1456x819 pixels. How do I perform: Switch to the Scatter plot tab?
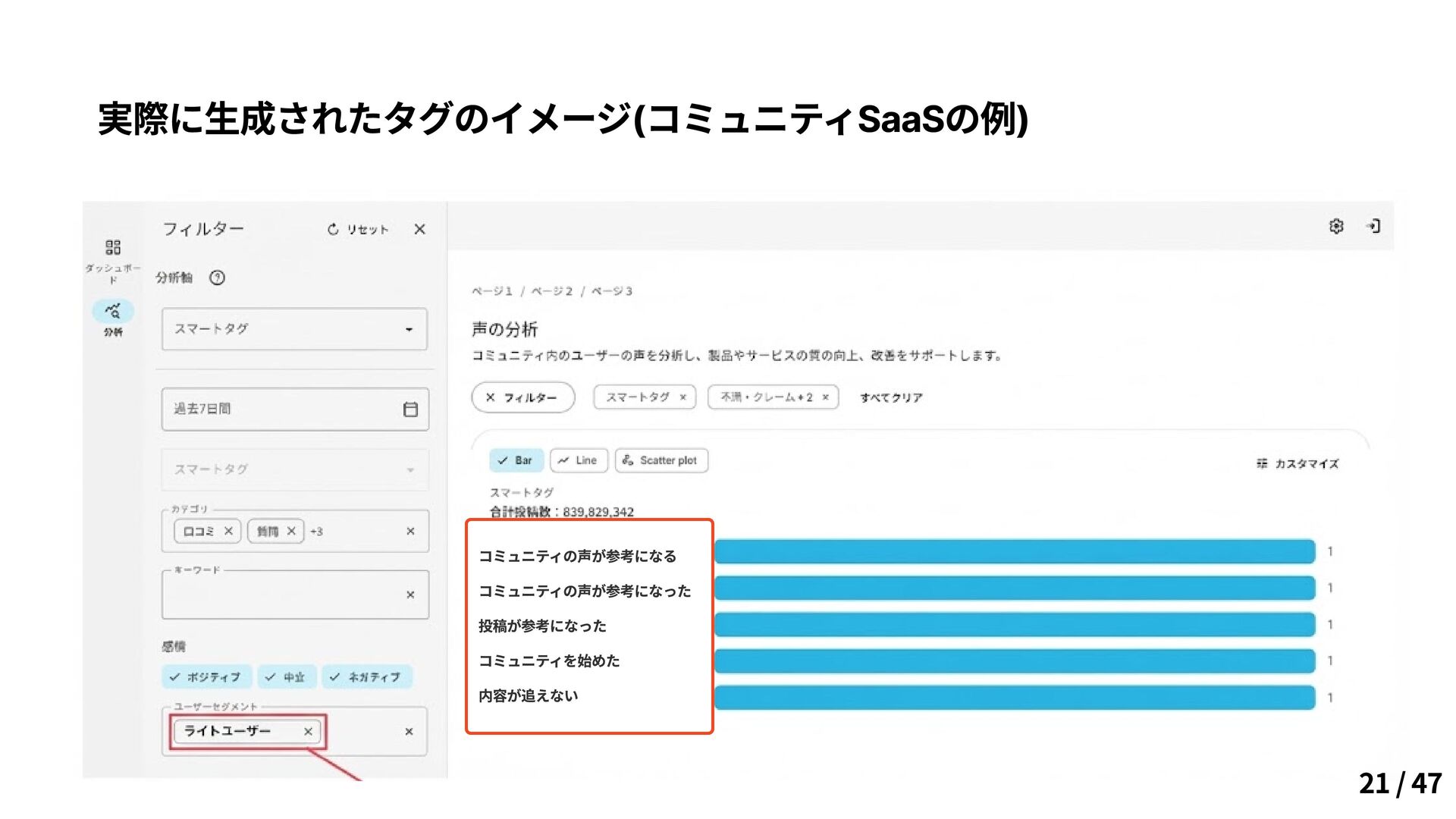click(x=661, y=460)
